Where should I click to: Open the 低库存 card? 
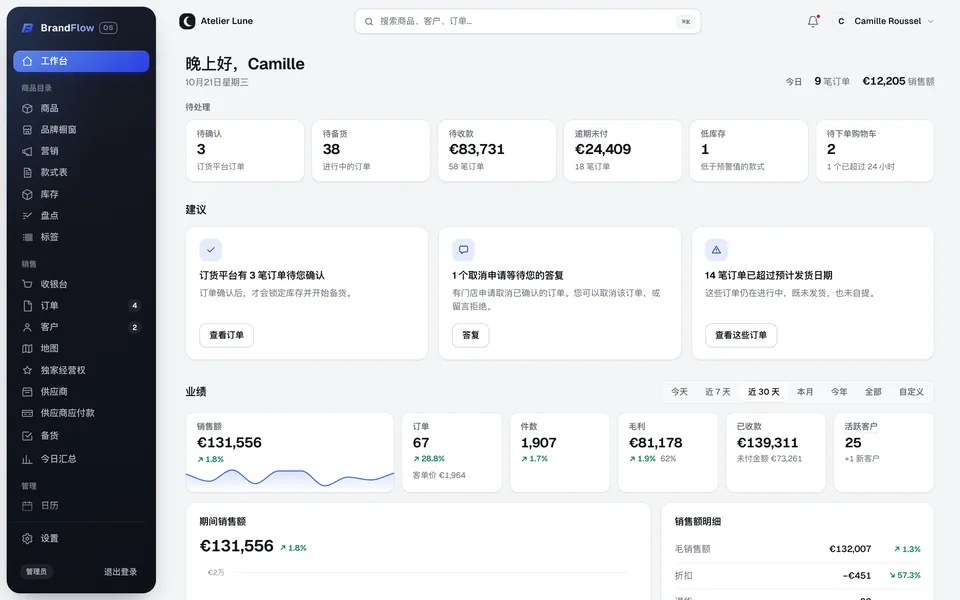tap(749, 151)
